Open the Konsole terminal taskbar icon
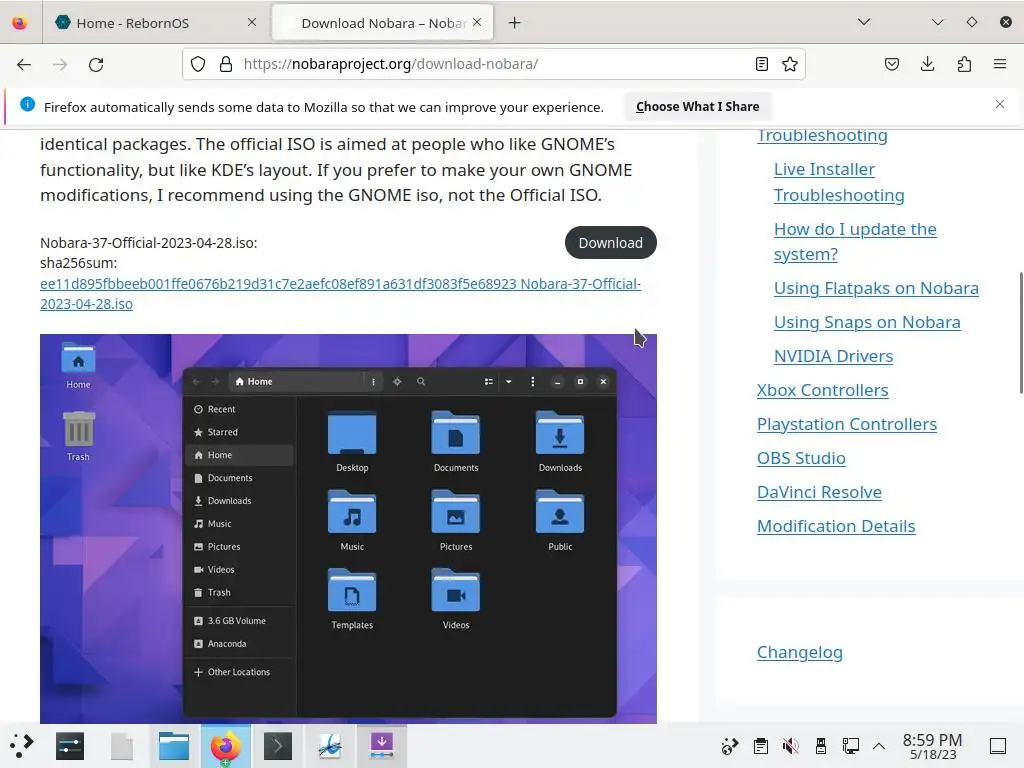The height and width of the screenshot is (768, 1024). coord(278,746)
